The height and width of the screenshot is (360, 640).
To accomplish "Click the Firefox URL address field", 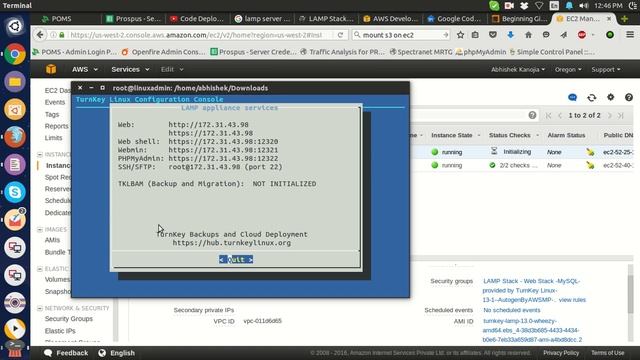I will [196, 35].
